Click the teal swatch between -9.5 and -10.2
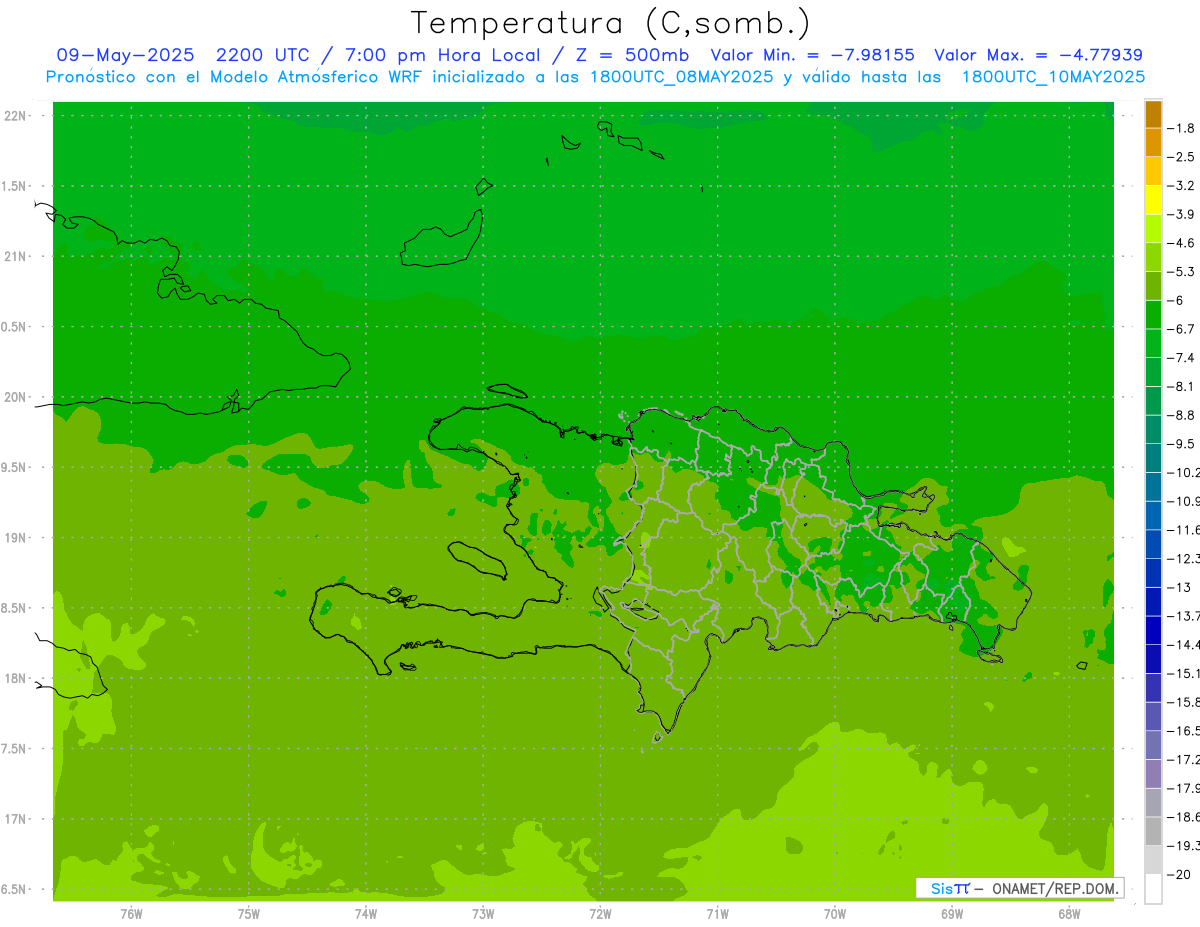This screenshot has width=1200, height=927. point(1153,458)
